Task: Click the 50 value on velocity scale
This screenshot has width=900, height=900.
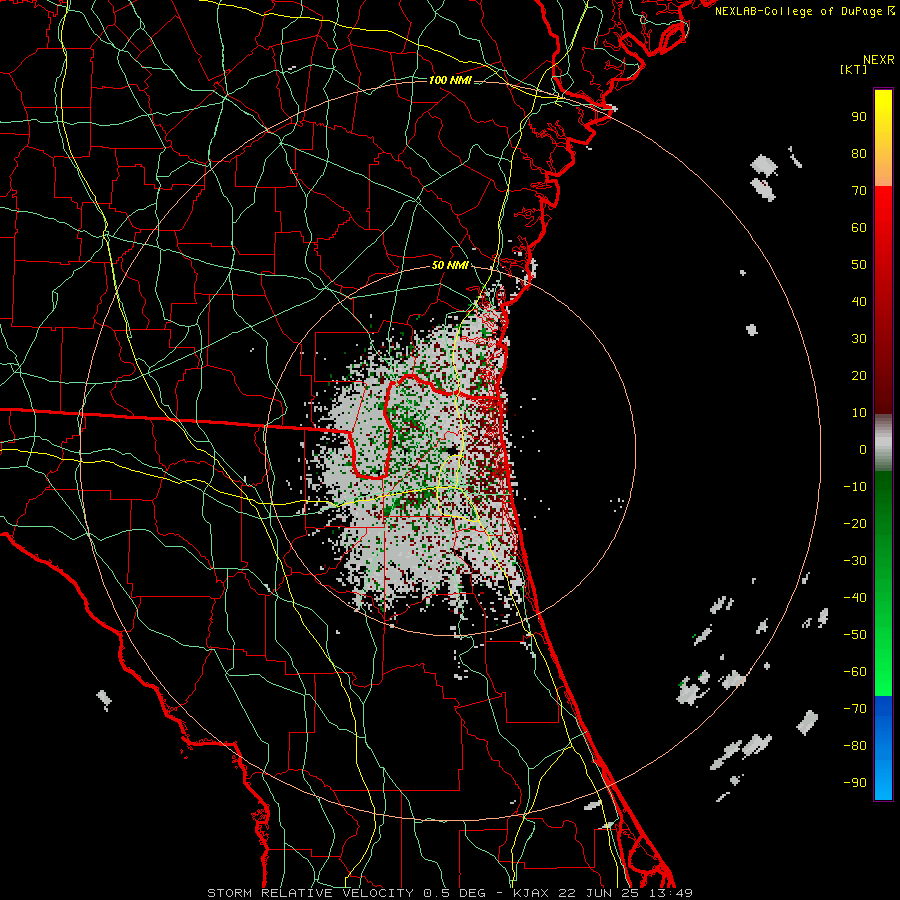Action: coord(859,265)
